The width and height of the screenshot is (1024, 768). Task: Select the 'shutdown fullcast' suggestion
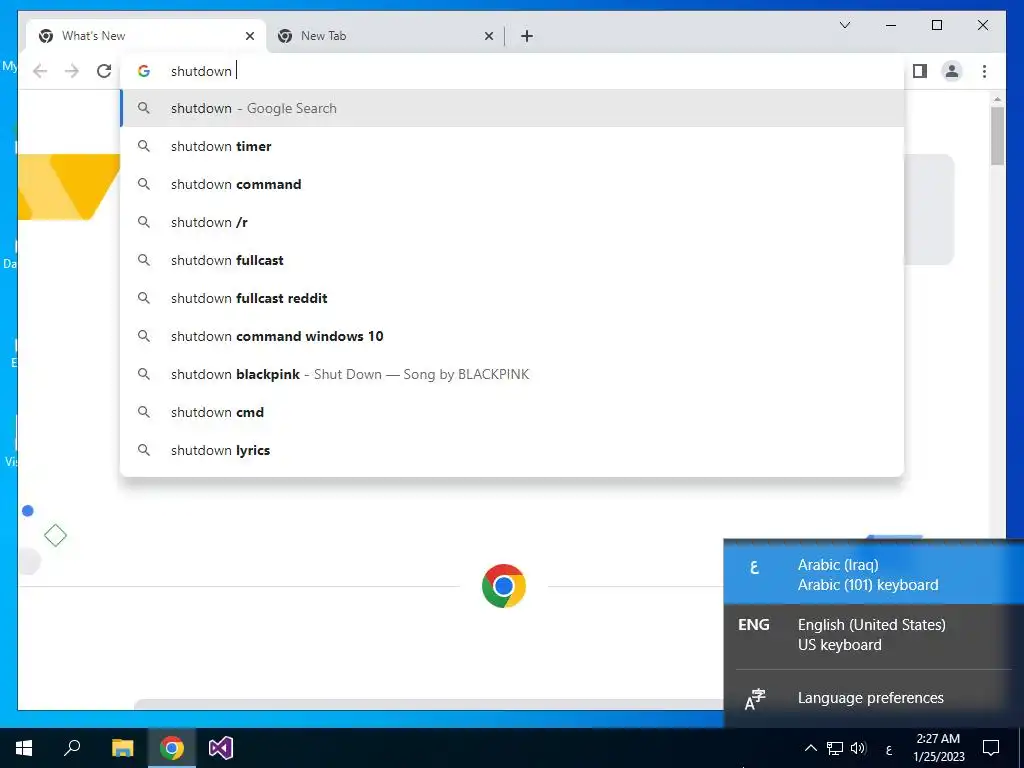pos(513,260)
